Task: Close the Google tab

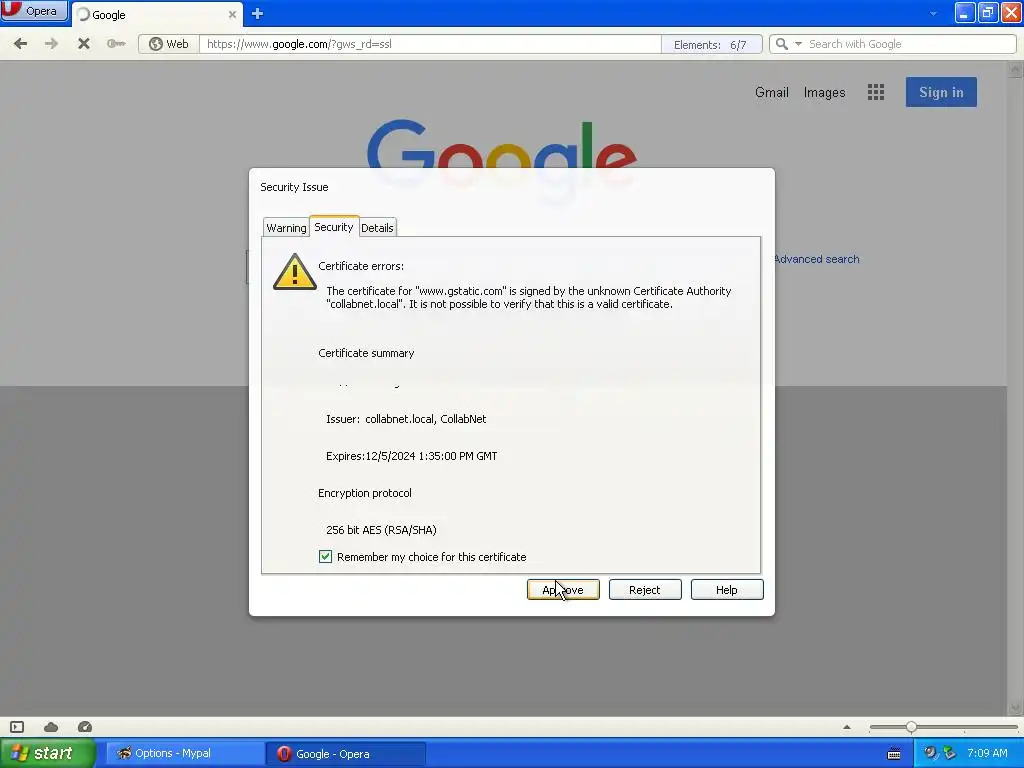Action: (232, 14)
